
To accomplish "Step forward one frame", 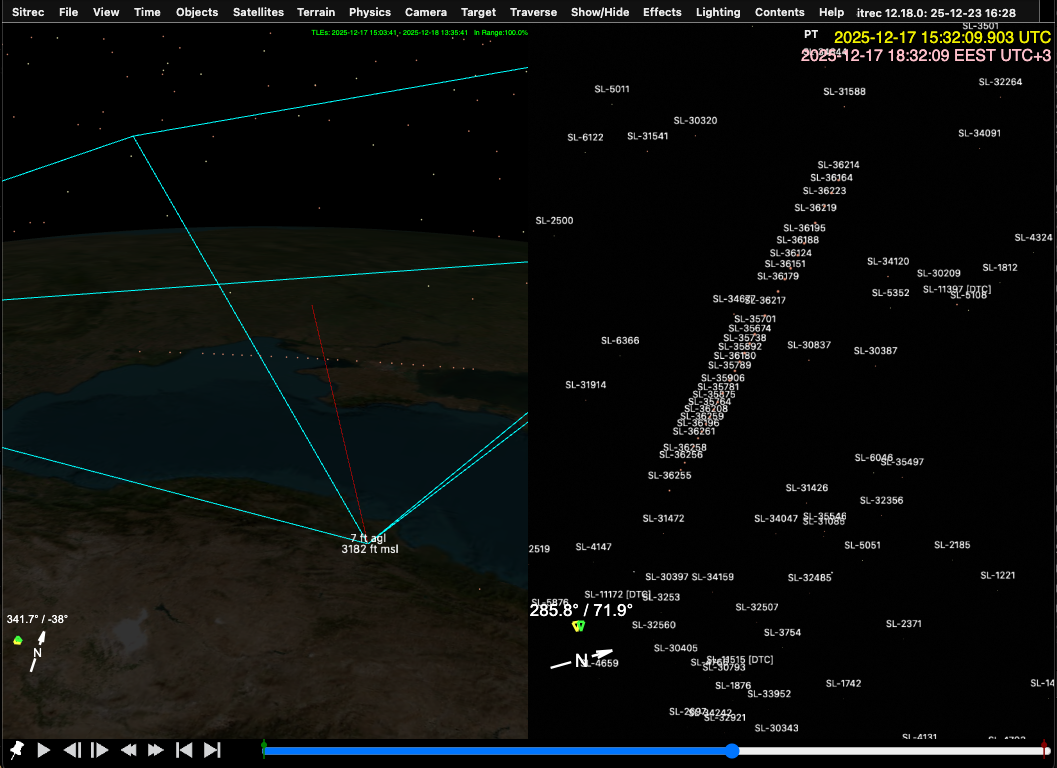I will (100, 749).
